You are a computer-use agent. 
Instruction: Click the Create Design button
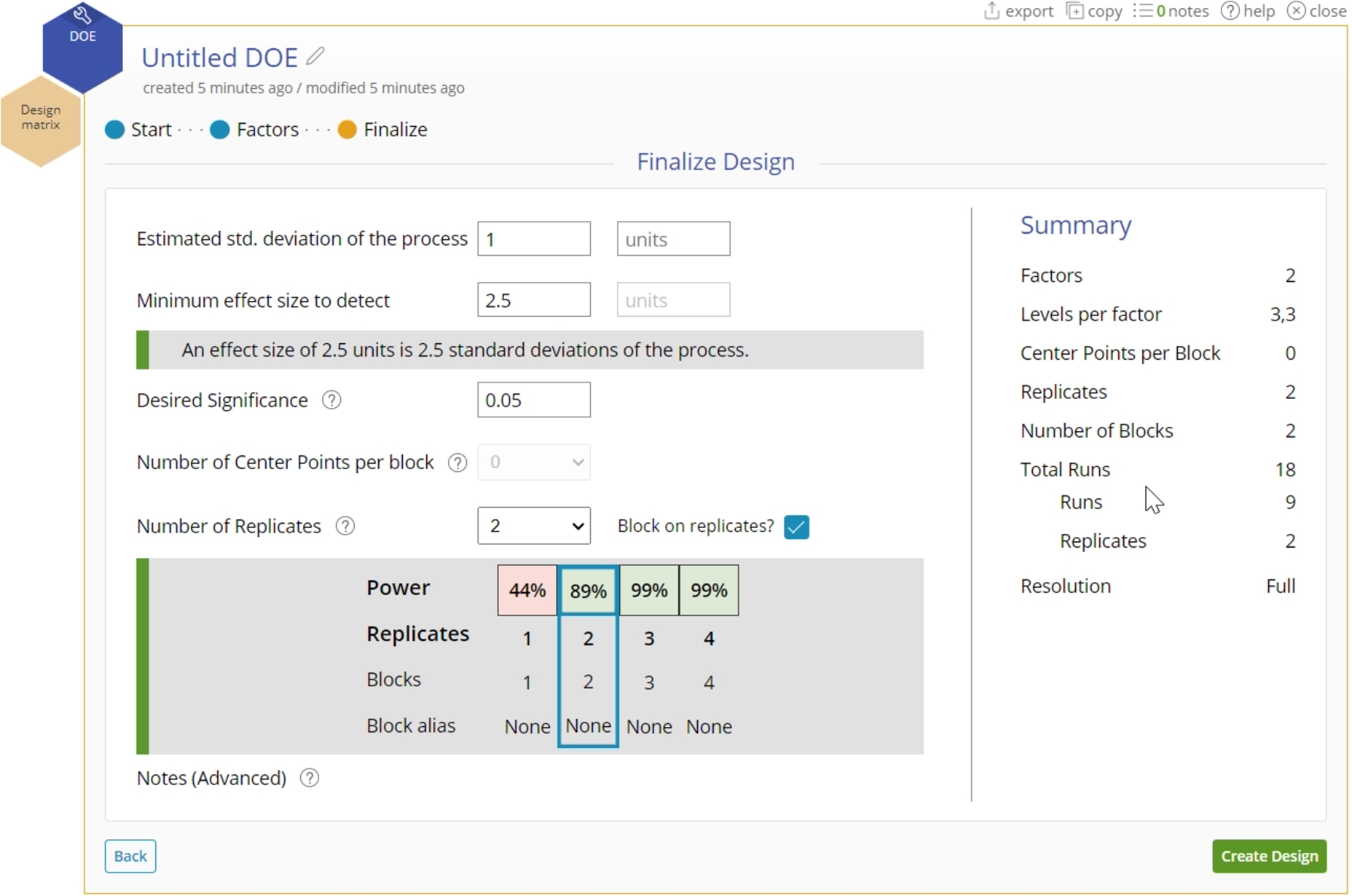pos(1269,856)
